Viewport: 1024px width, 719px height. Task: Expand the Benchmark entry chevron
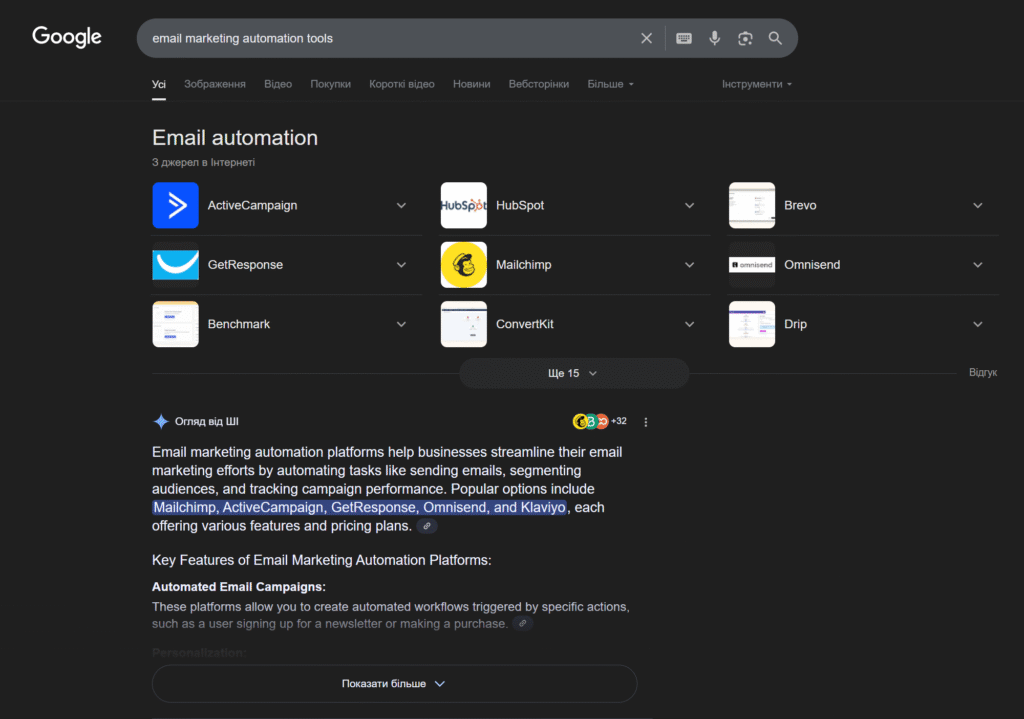tap(401, 325)
